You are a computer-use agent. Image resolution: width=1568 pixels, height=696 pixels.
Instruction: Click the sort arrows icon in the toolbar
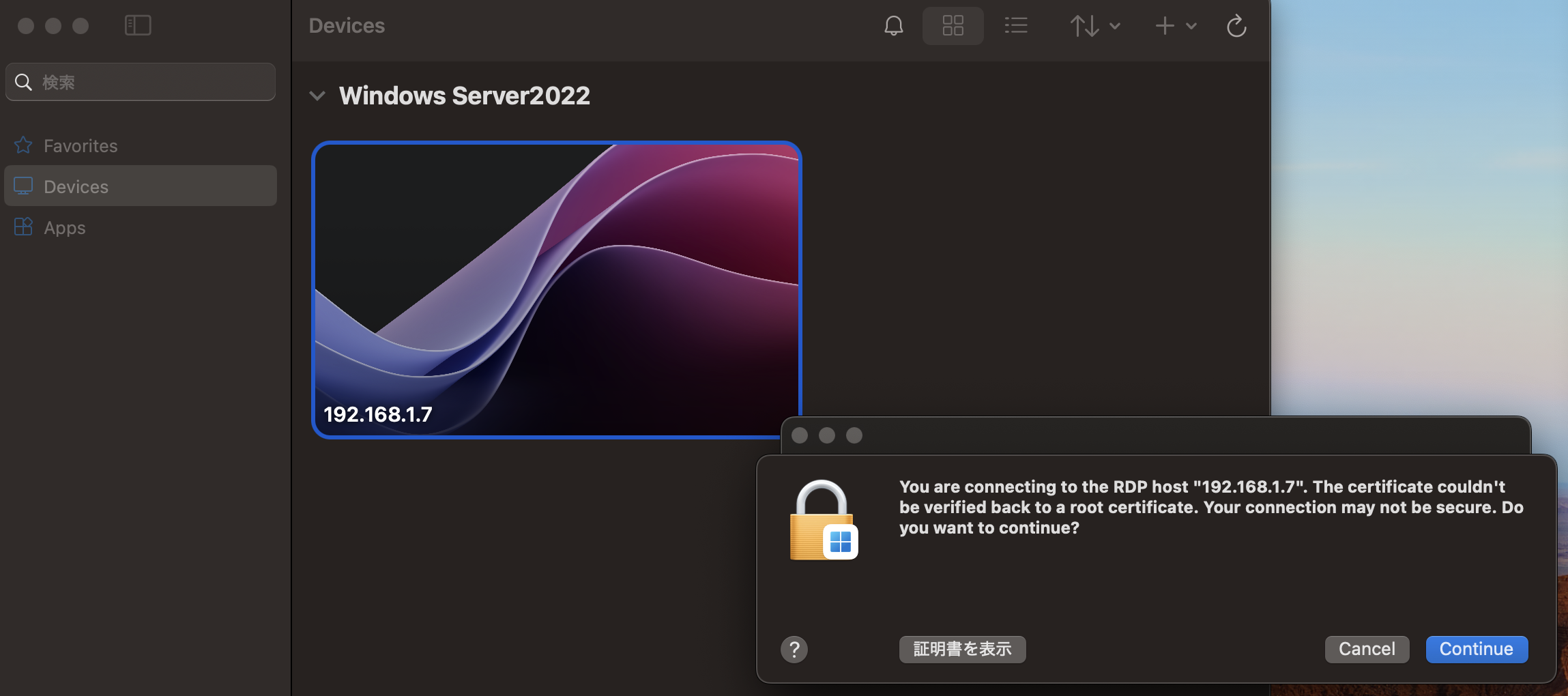coord(1084,25)
